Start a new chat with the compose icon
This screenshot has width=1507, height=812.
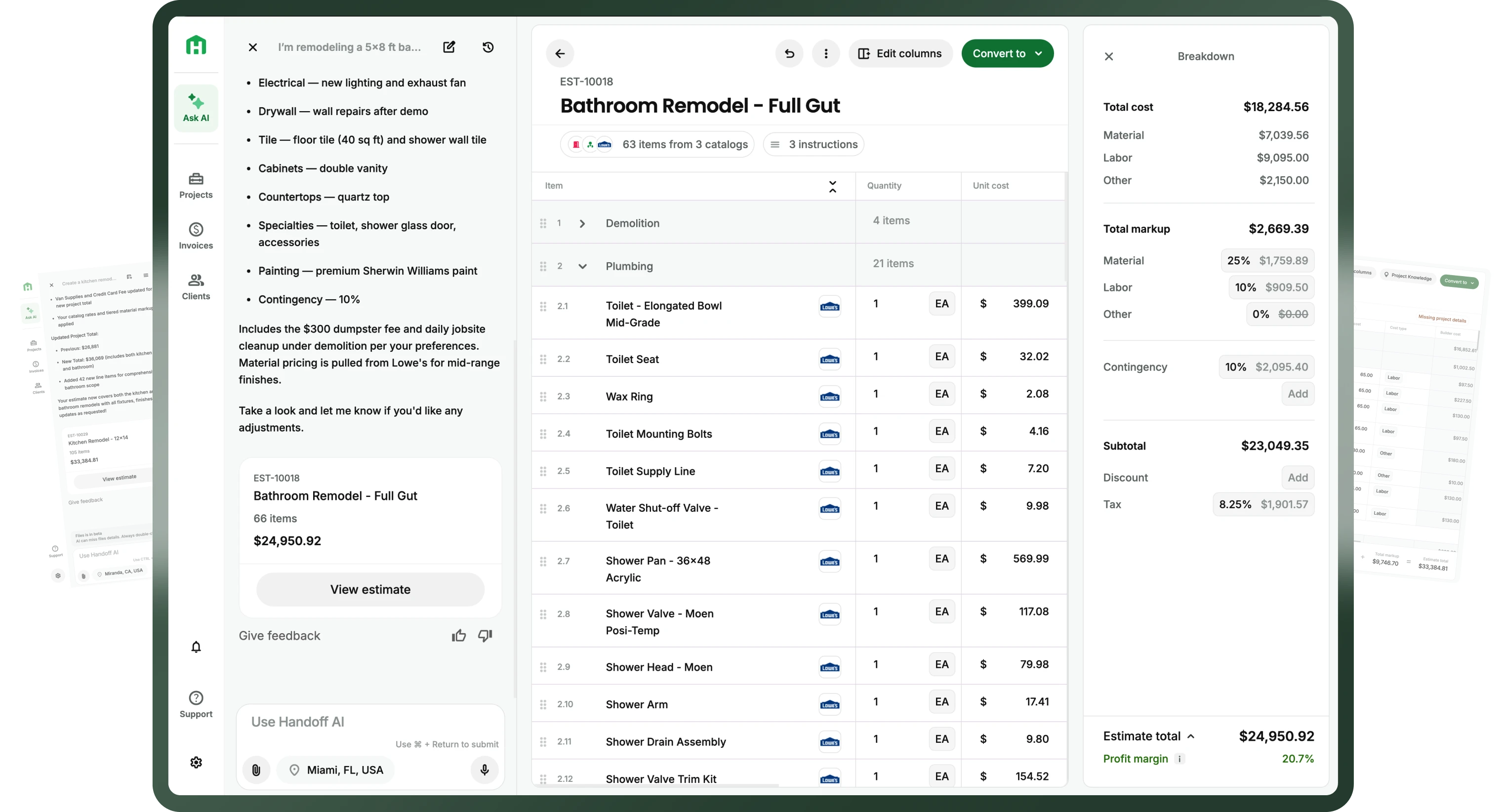(448, 47)
